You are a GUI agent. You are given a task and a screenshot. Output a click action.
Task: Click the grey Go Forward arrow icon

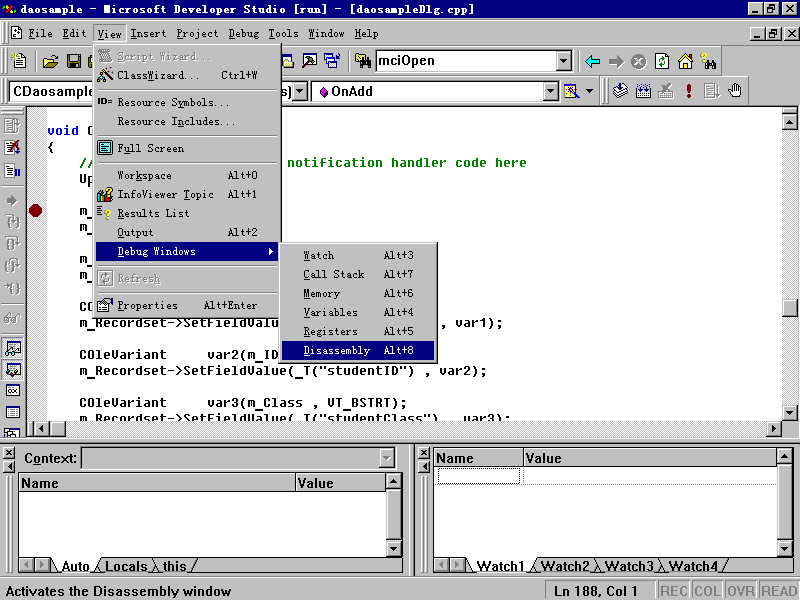(616, 62)
